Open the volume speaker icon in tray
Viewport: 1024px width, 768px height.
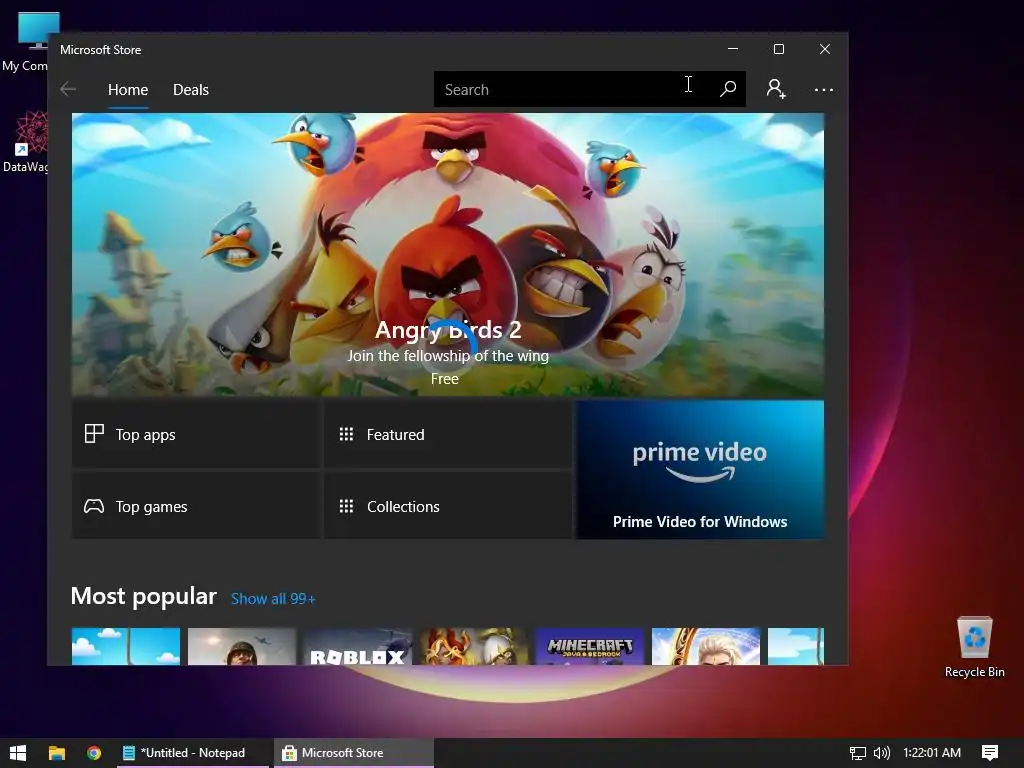[x=882, y=753]
